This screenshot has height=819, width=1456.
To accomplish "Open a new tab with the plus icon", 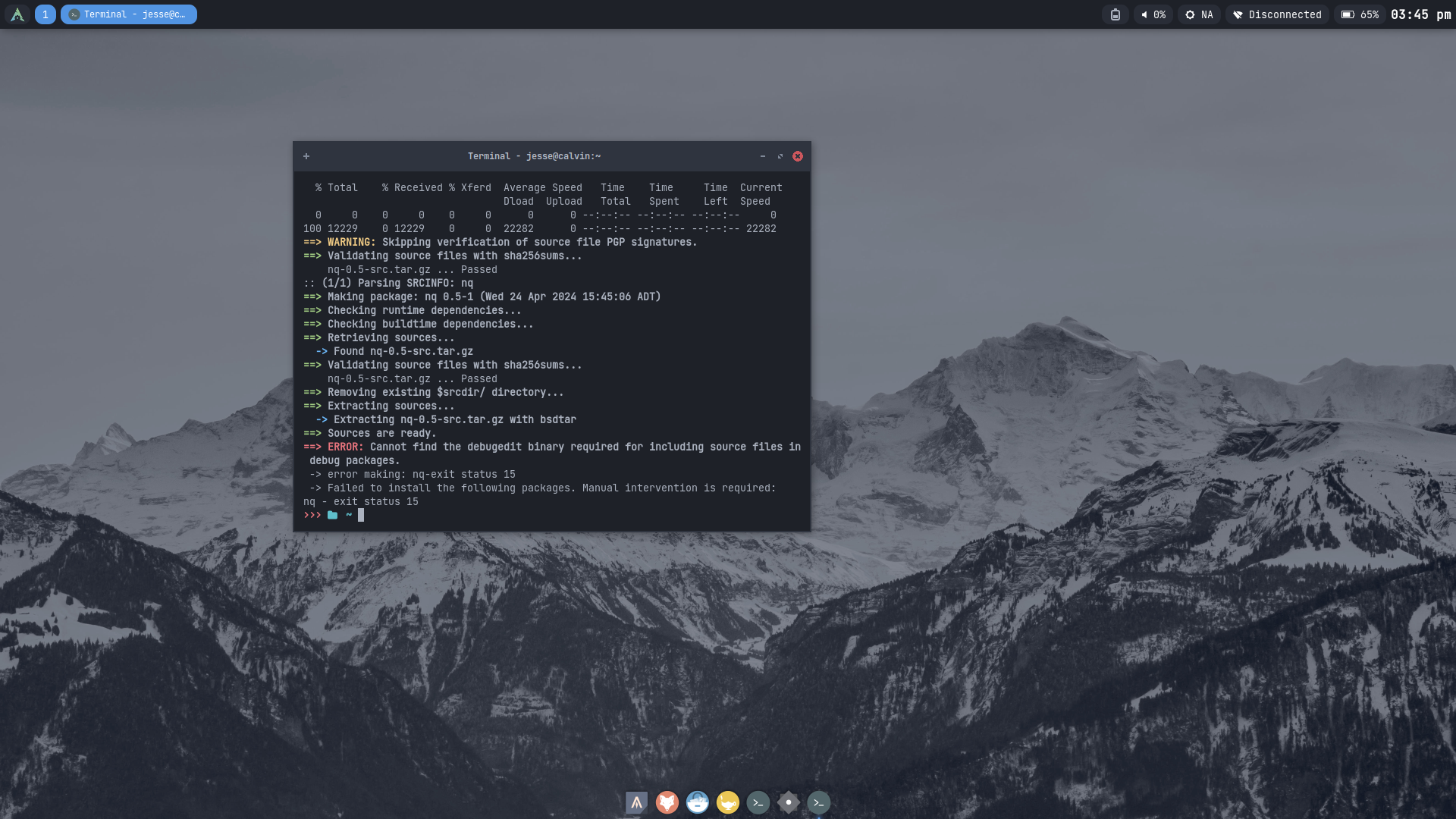I will pos(306,156).
